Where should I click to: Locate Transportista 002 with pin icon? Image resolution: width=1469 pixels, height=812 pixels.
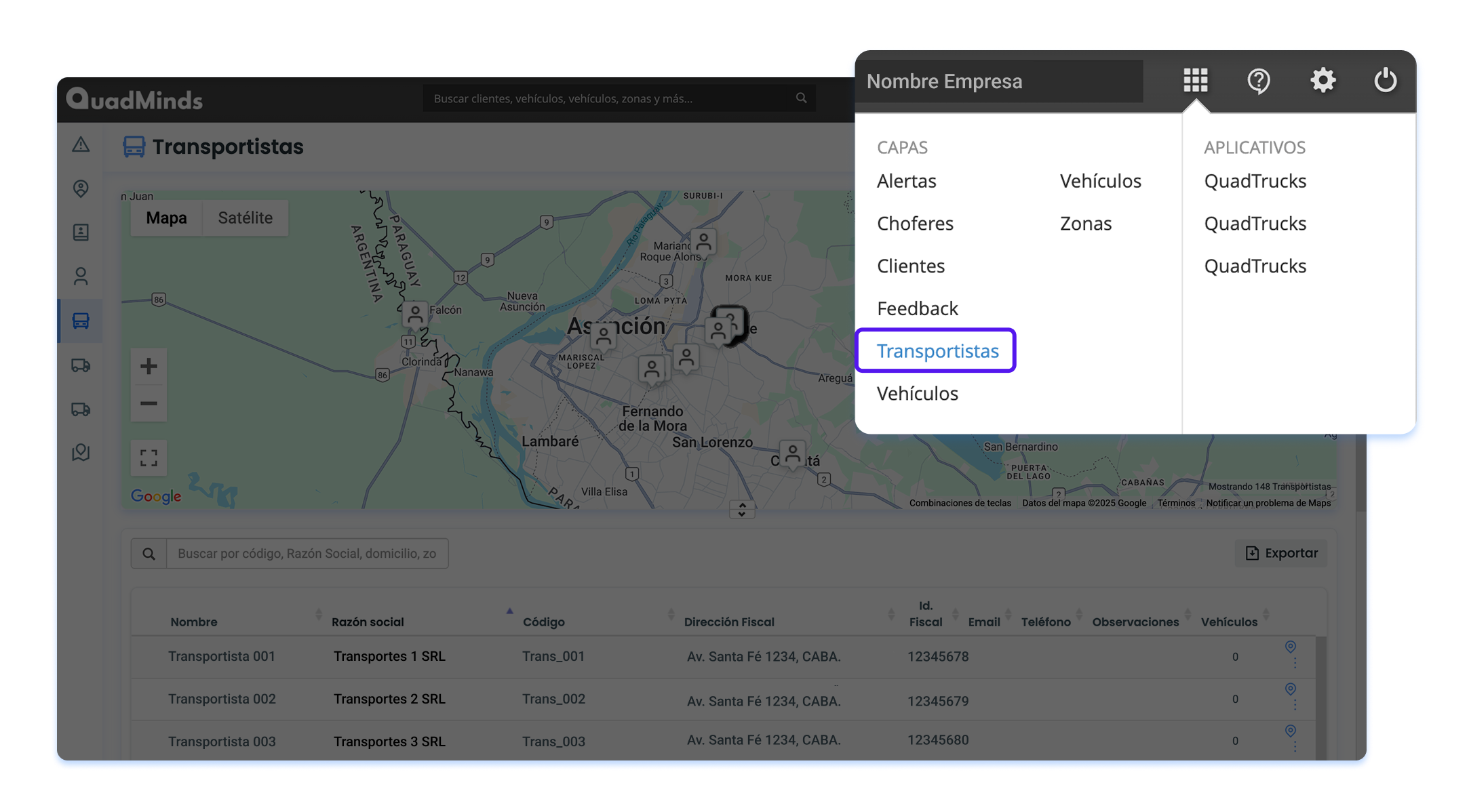(1291, 689)
